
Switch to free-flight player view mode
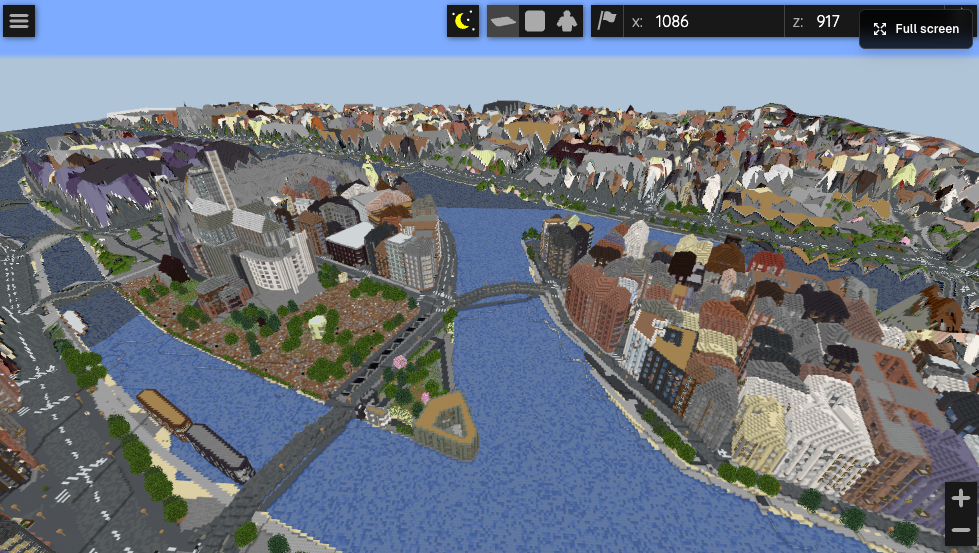coord(567,21)
